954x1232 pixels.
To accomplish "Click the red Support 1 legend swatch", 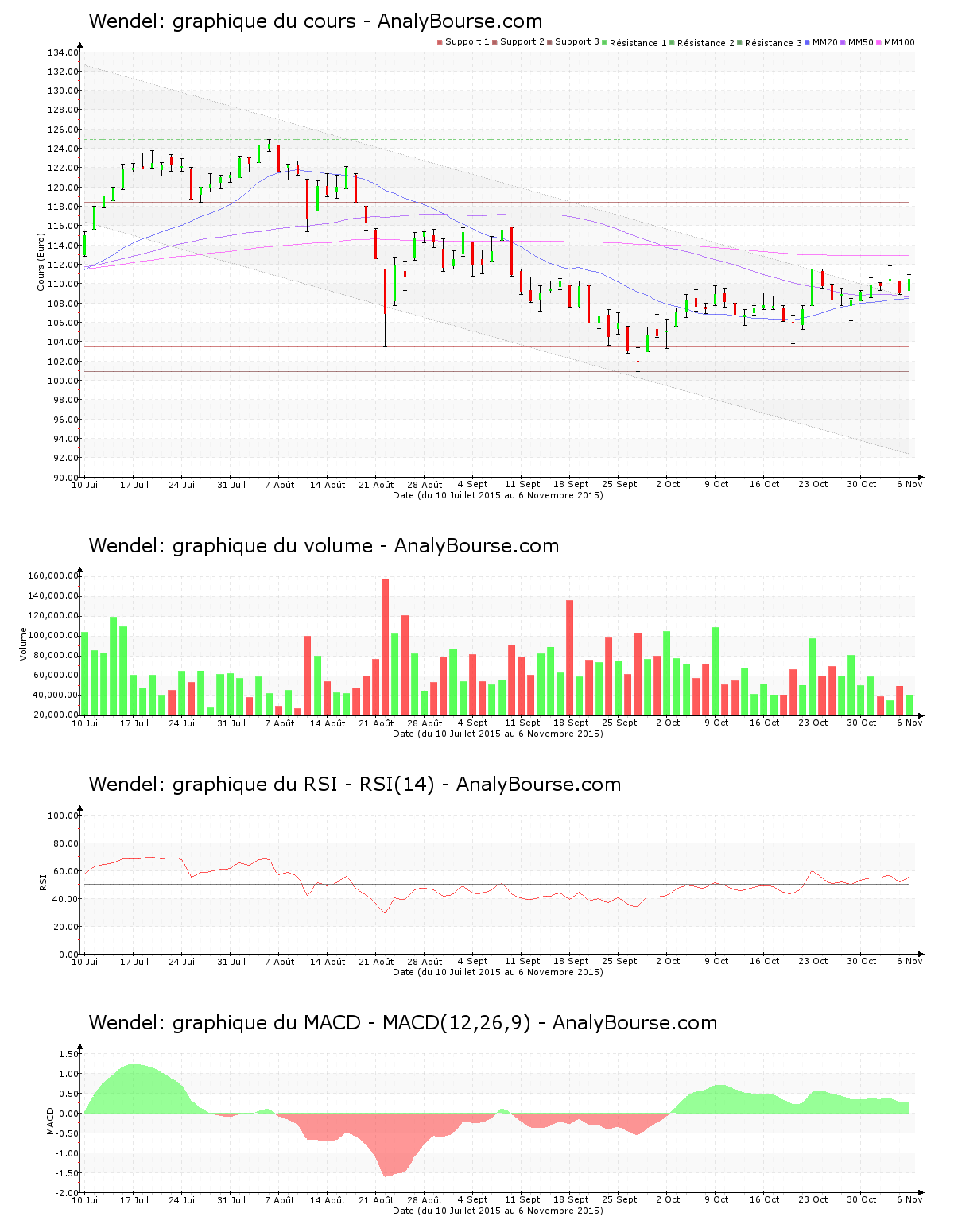I will pyautogui.click(x=440, y=42).
